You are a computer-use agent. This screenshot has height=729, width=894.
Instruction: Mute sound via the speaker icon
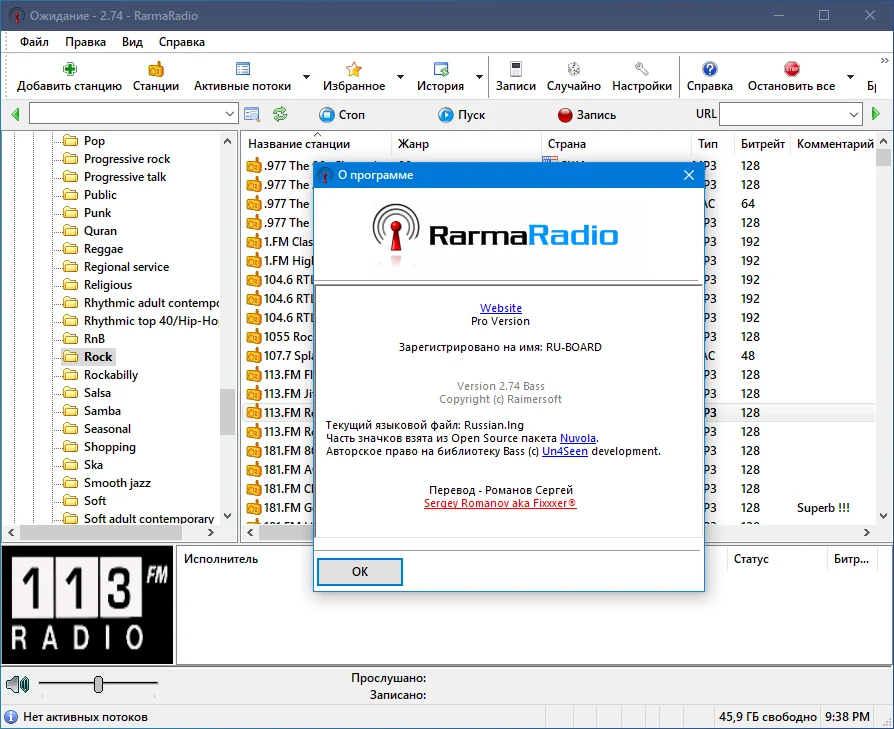(x=18, y=683)
